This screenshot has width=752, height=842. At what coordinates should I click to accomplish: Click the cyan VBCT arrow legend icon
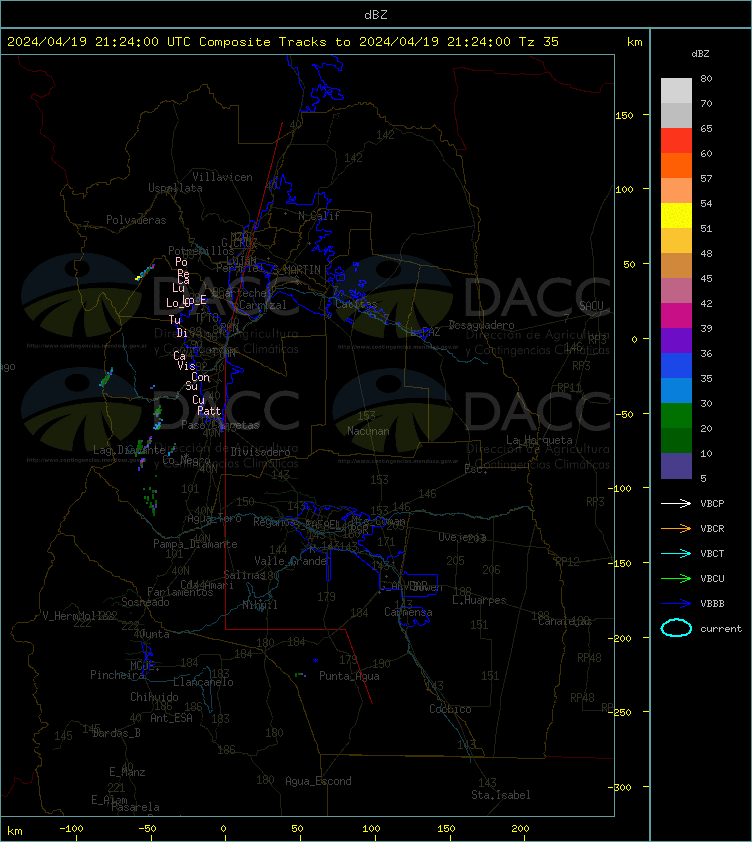coord(676,553)
